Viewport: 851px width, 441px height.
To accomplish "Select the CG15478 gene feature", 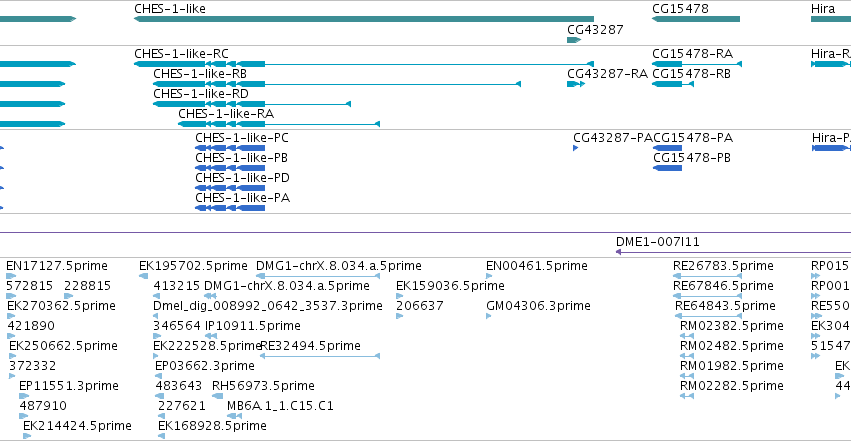I will pos(696,19).
